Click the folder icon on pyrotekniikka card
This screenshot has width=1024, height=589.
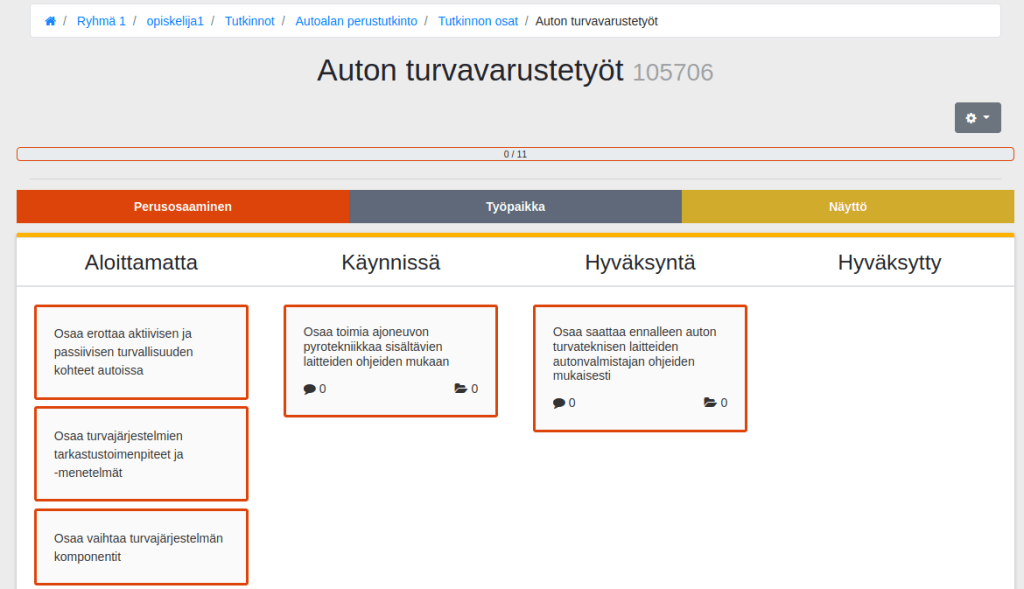coord(461,388)
